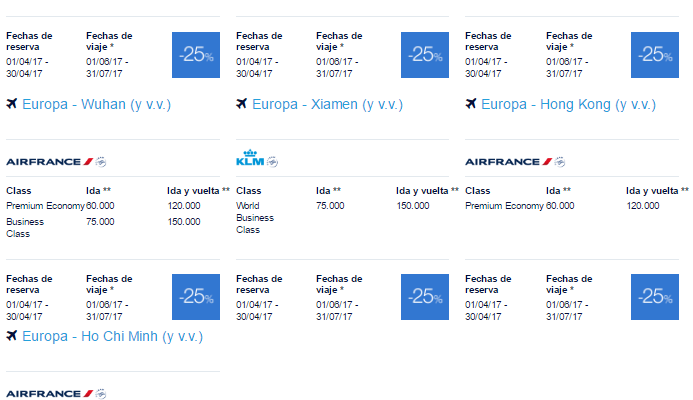Screen dimensions: 693x400
Task: Click the -25% badge above Ho Chi Minh
Action: coord(196,297)
